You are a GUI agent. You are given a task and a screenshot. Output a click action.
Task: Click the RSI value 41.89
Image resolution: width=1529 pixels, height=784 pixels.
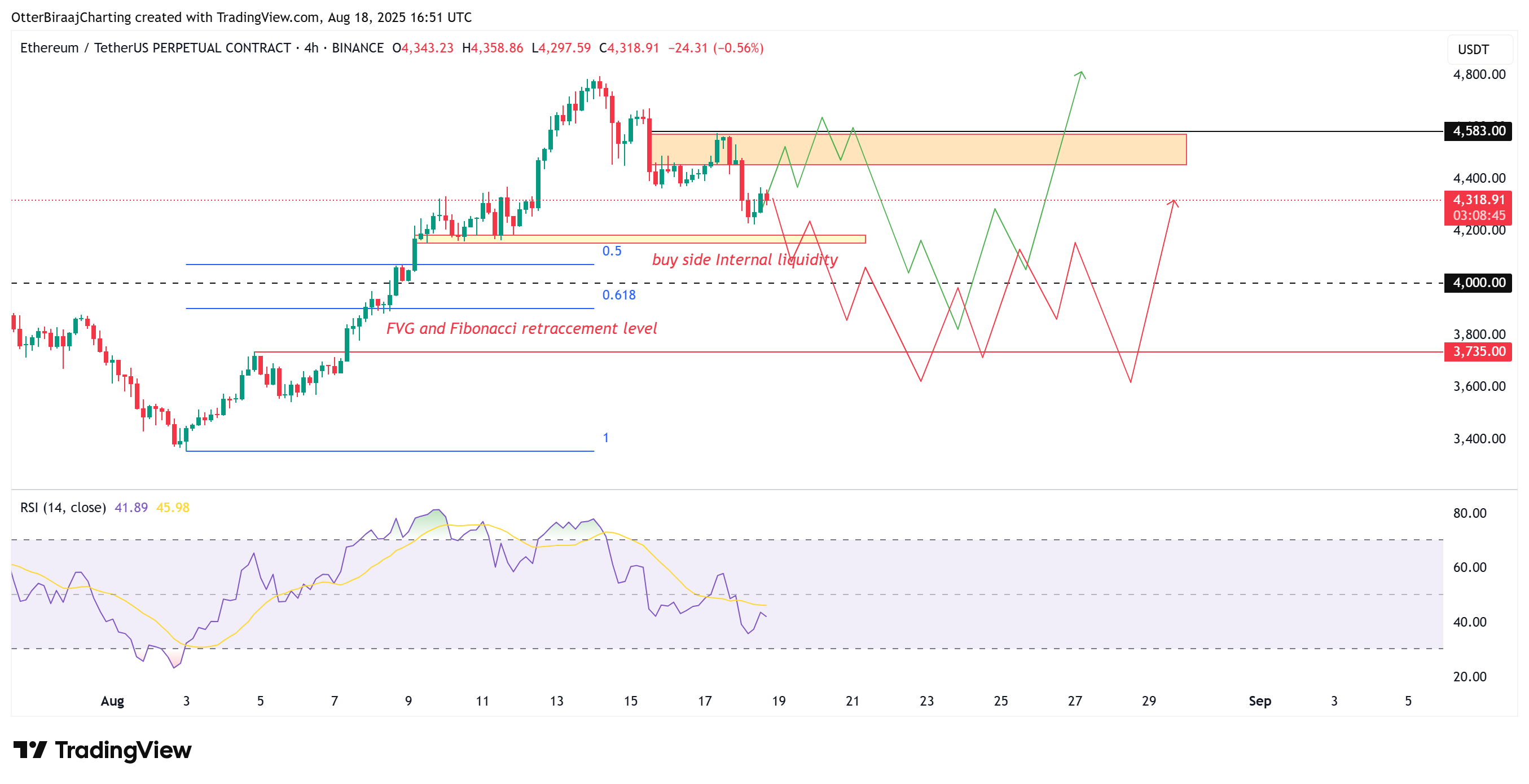tap(130, 508)
